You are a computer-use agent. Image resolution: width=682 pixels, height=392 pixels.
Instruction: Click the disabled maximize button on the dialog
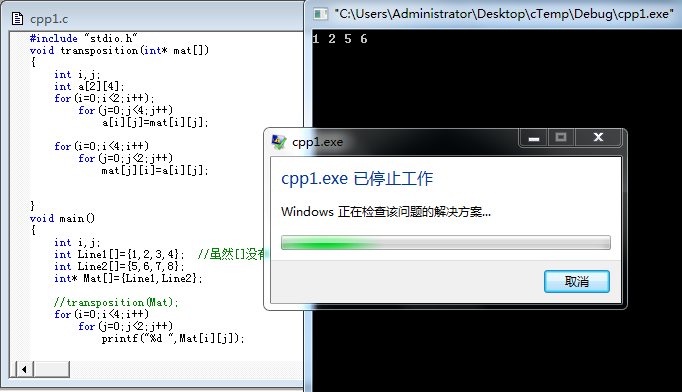[x=561, y=138]
